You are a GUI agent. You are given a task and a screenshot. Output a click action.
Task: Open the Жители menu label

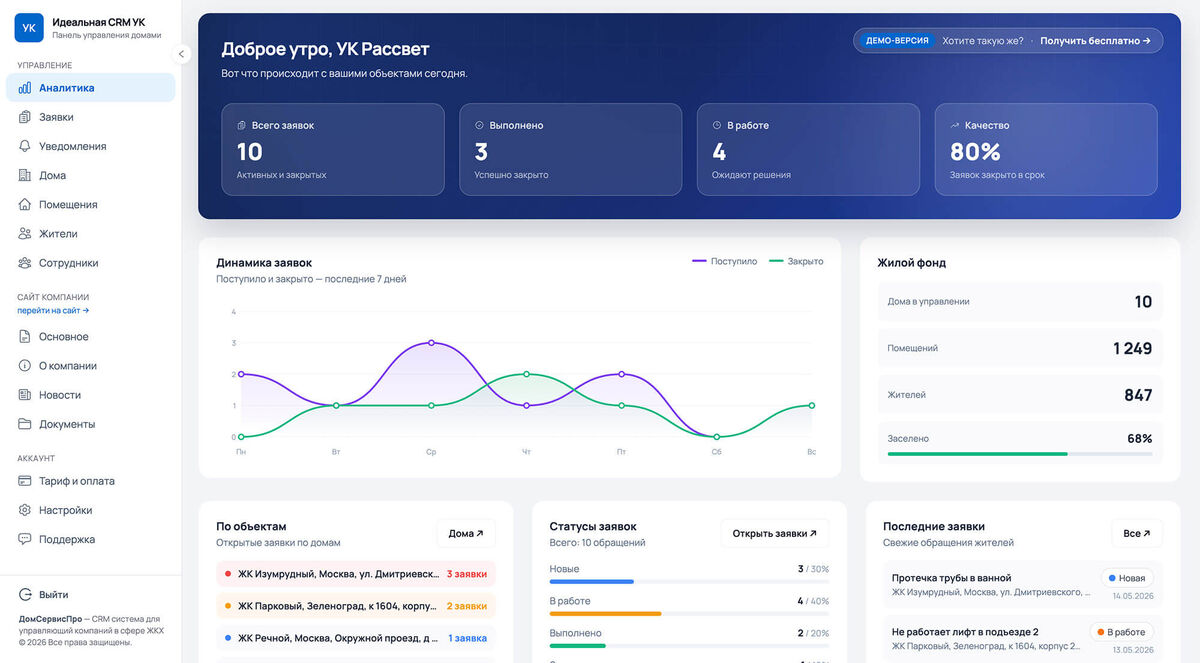pos(58,234)
